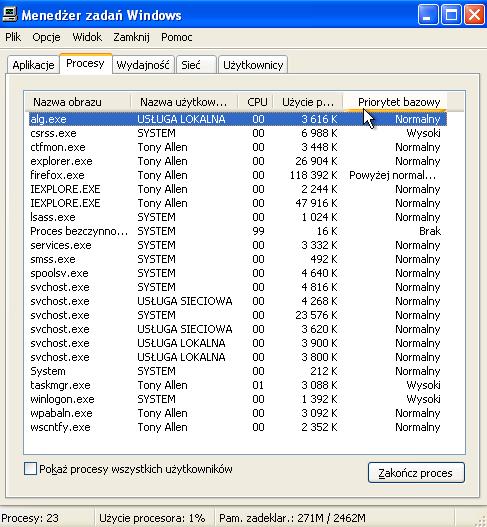The height and width of the screenshot is (527, 487).
Task: Select the spoolsv.exe process
Action: point(238,273)
